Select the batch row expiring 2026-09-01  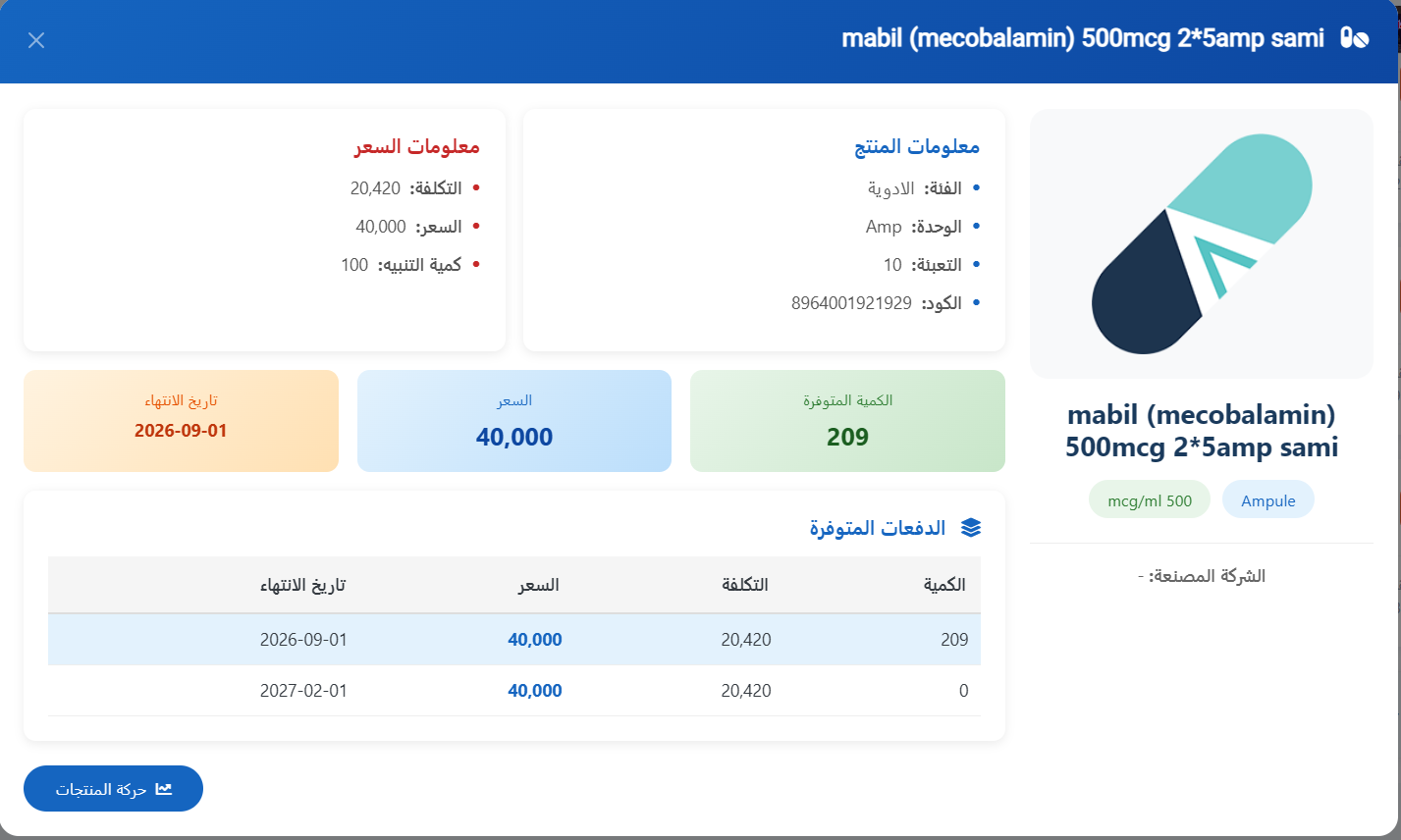tap(514, 640)
